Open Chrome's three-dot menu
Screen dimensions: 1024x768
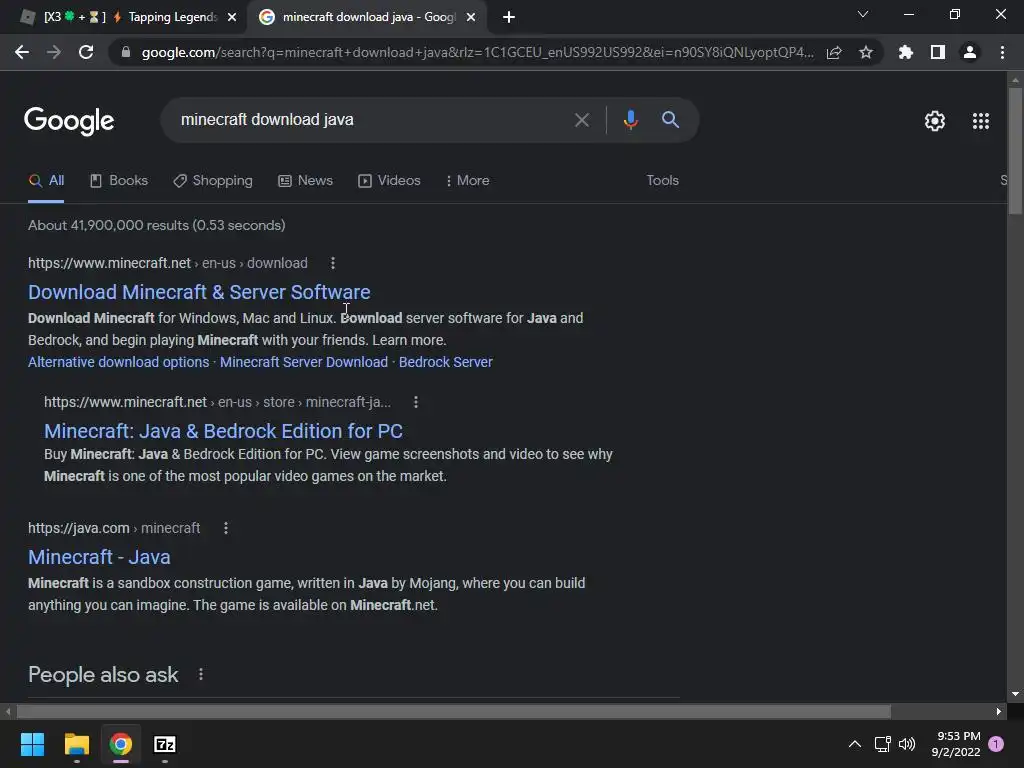tap(1002, 52)
